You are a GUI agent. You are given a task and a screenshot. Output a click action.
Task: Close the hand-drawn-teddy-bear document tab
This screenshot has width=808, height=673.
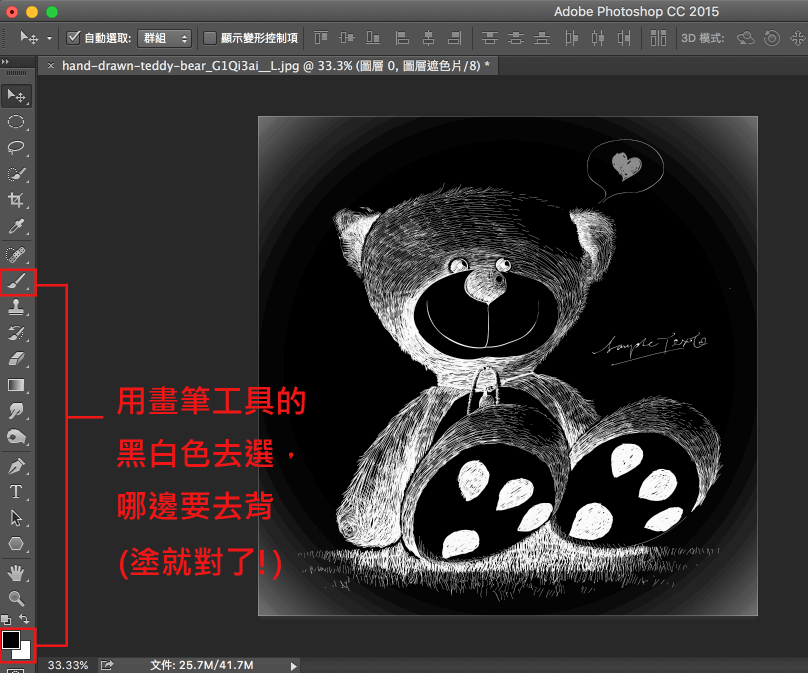pos(51,65)
